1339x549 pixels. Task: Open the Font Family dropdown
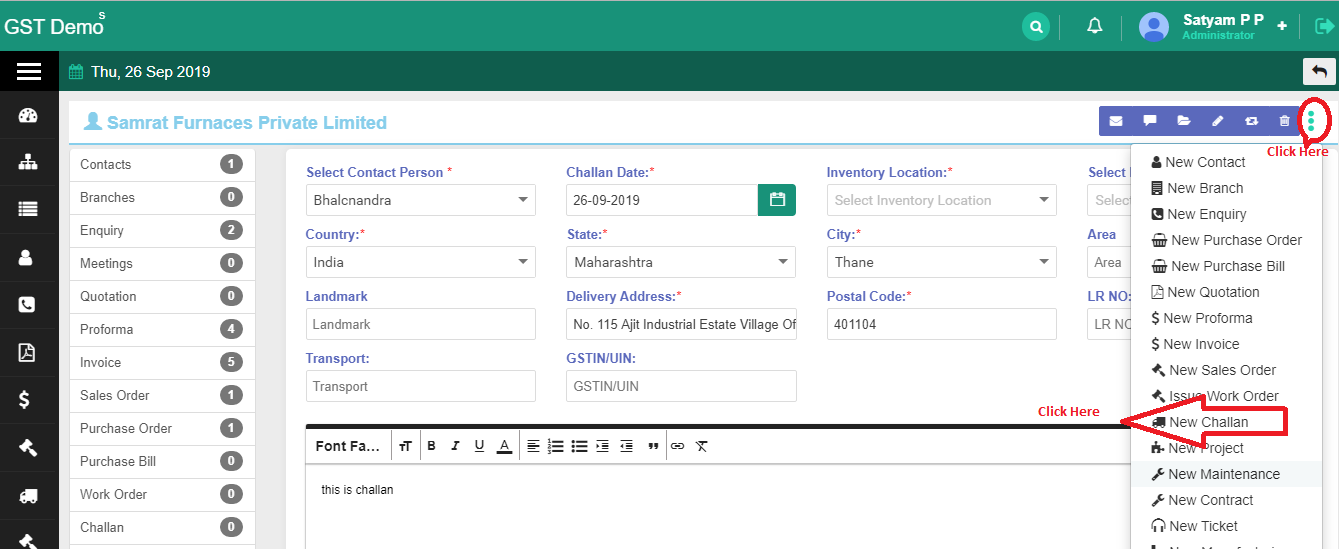348,446
